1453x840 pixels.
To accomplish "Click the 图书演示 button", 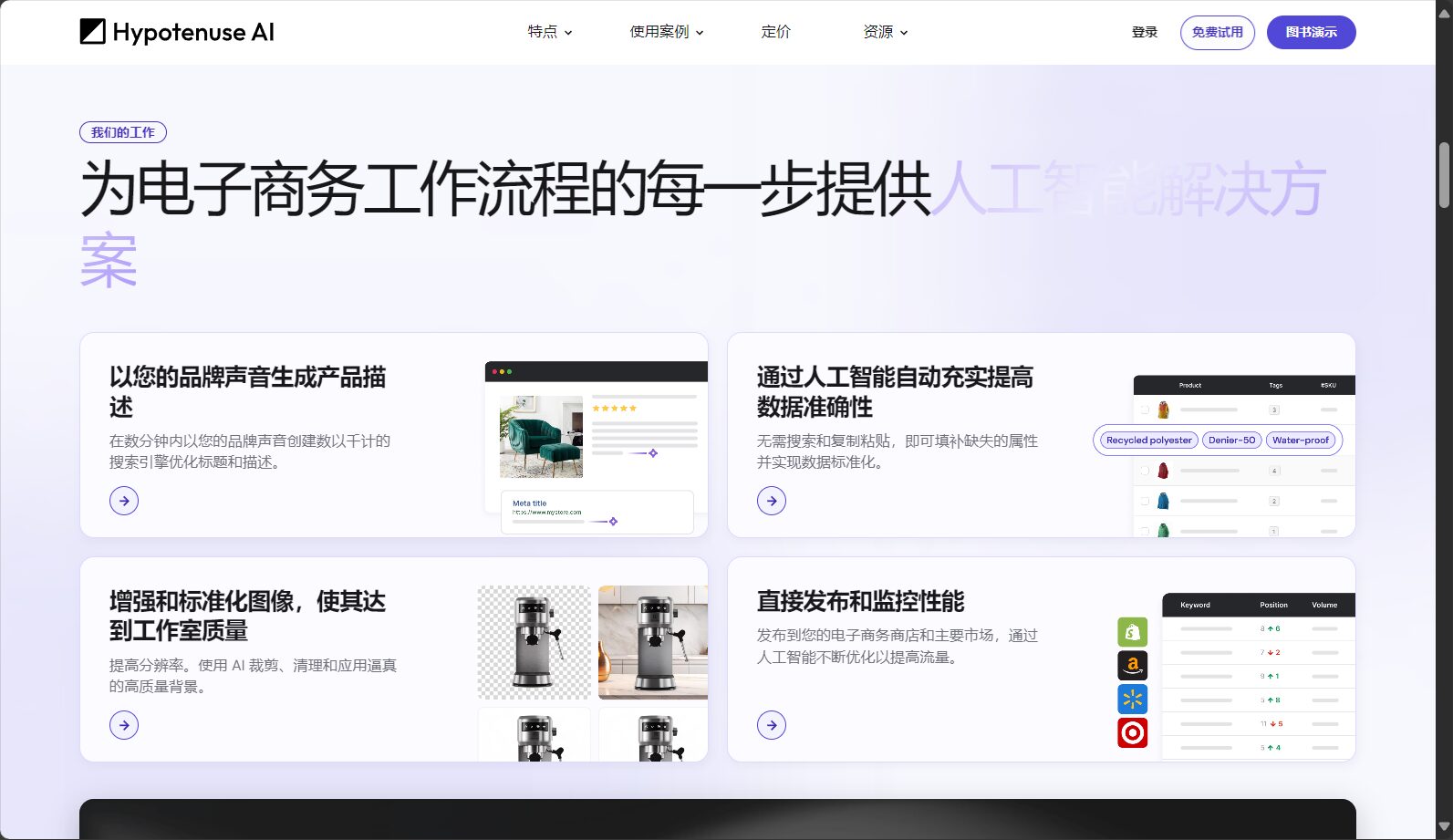I will click(x=1312, y=32).
